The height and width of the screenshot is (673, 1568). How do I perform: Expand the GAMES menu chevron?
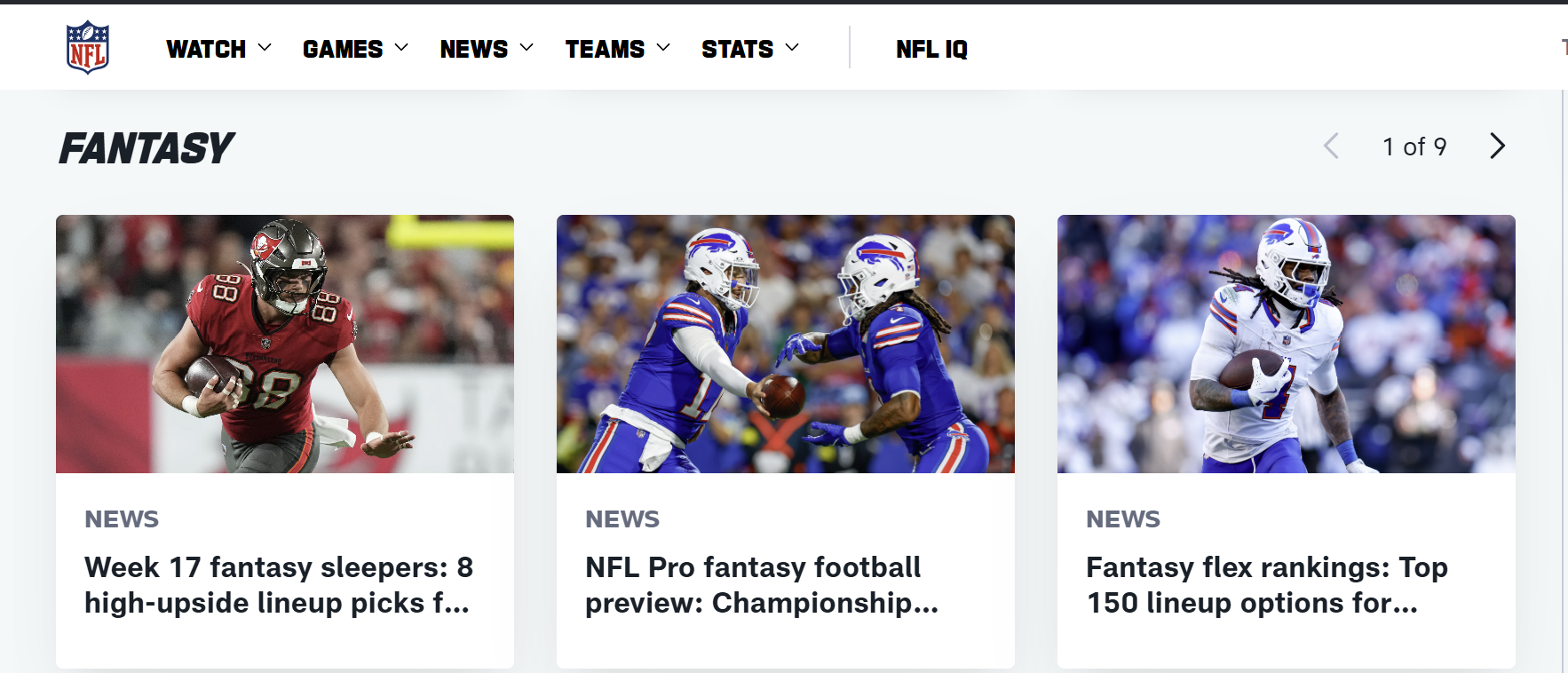point(401,48)
